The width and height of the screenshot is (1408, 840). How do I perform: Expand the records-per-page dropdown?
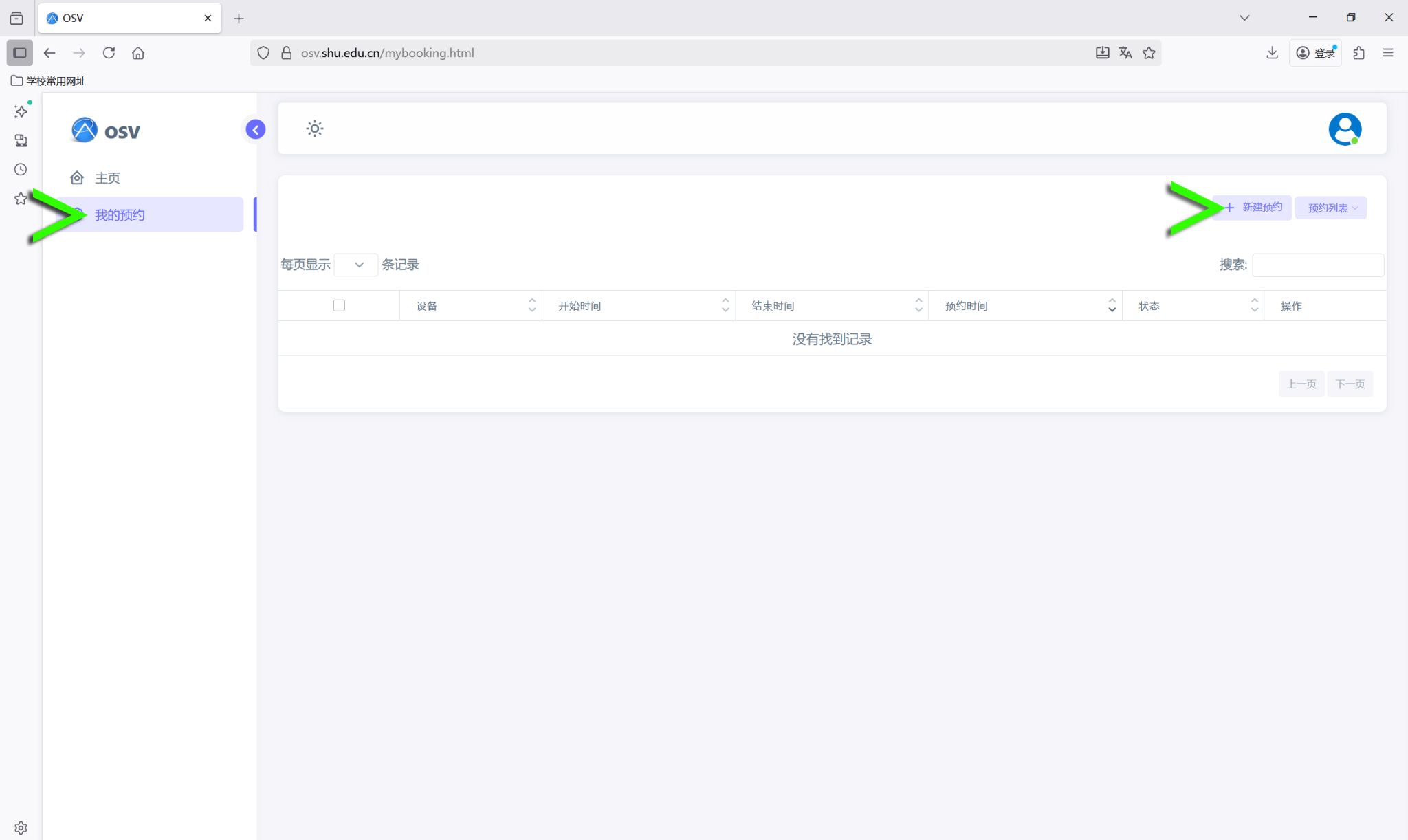[355, 265]
